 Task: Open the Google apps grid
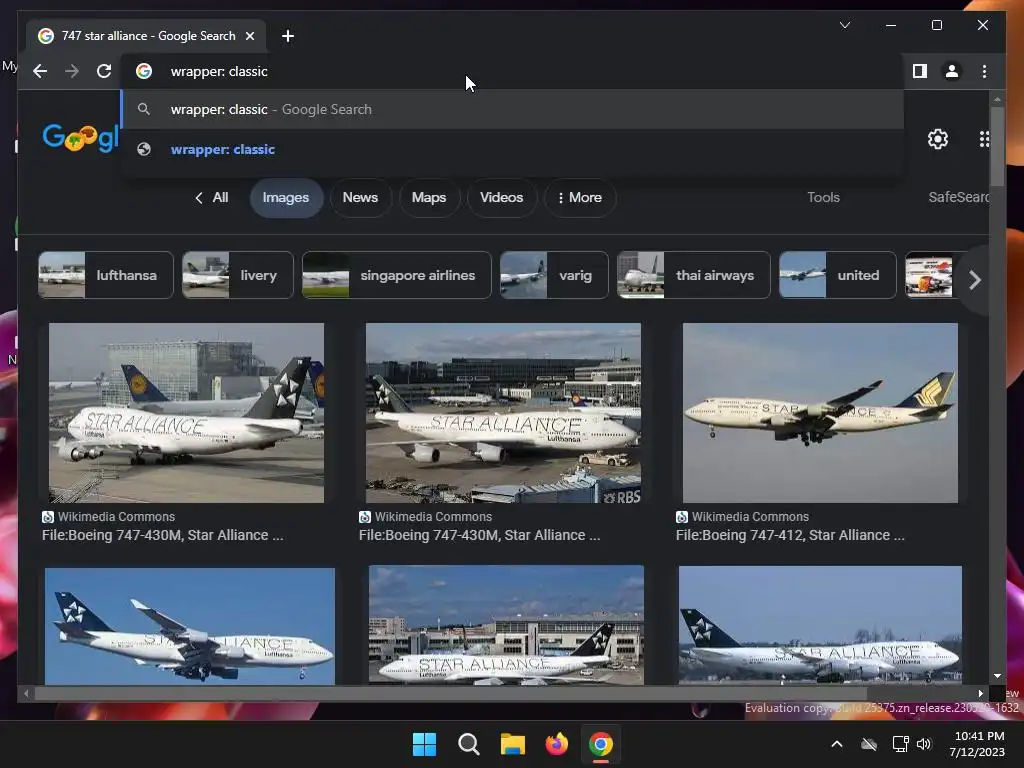[984, 138]
